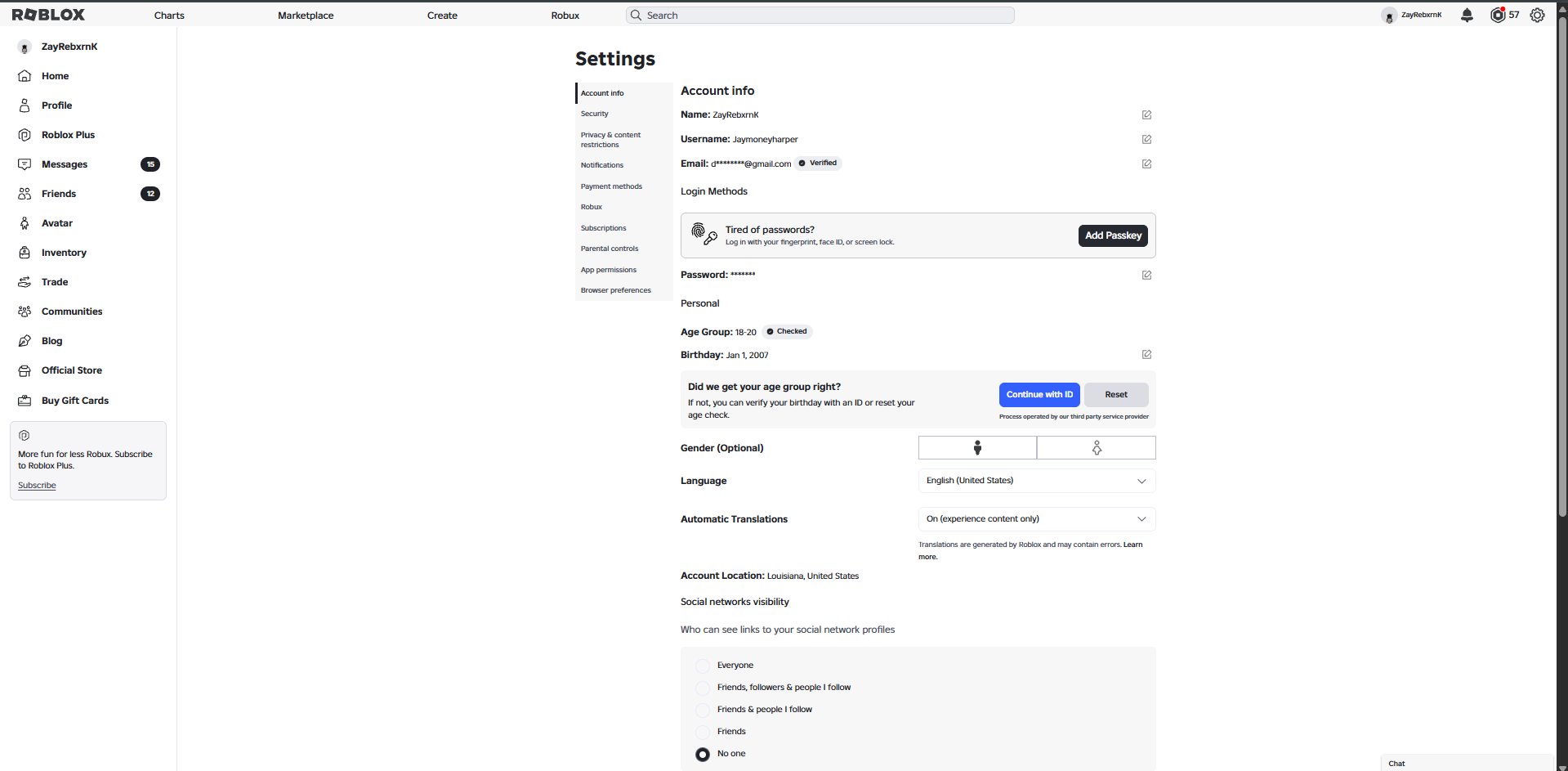Open Create in the top navigation
The height and width of the screenshot is (771, 1568).
[442, 16]
